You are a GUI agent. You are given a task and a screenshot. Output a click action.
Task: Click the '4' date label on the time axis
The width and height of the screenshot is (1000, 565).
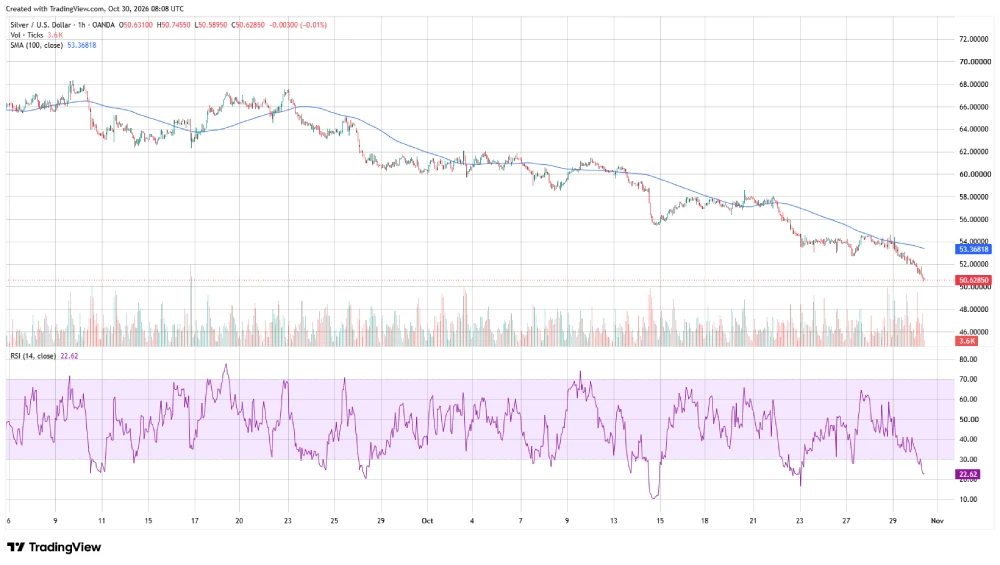pyautogui.click(x=472, y=521)
